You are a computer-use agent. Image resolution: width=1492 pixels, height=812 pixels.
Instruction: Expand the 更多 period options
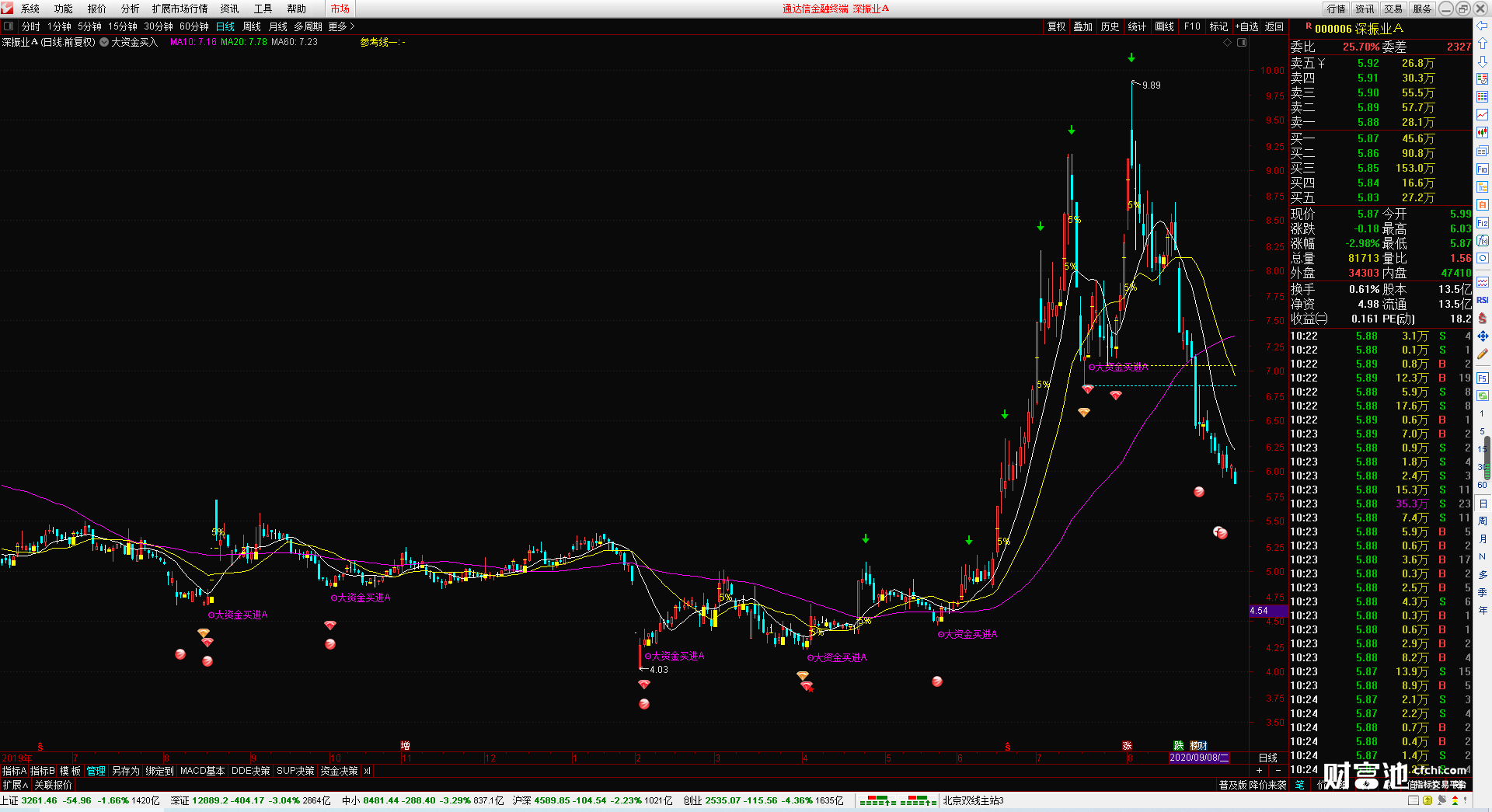(x=341, y=26)
